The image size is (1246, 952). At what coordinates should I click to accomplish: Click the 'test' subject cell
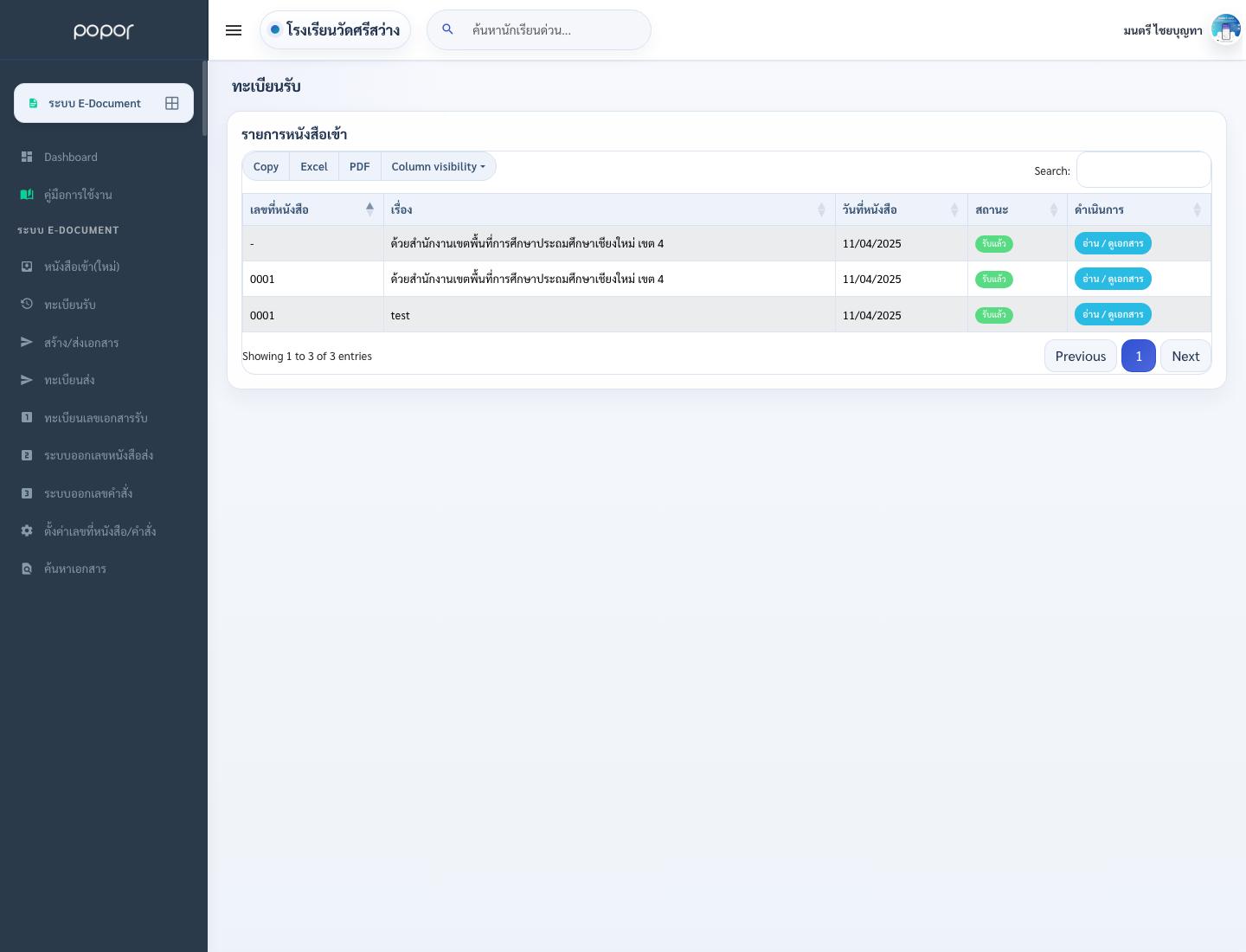(x=609, y=315)
